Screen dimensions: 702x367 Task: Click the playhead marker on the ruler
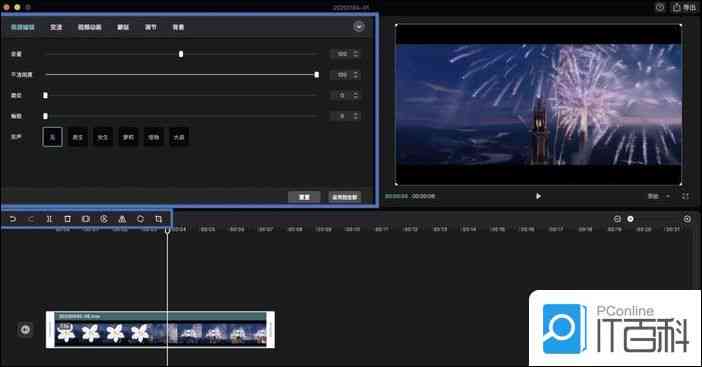coord(167,231)
